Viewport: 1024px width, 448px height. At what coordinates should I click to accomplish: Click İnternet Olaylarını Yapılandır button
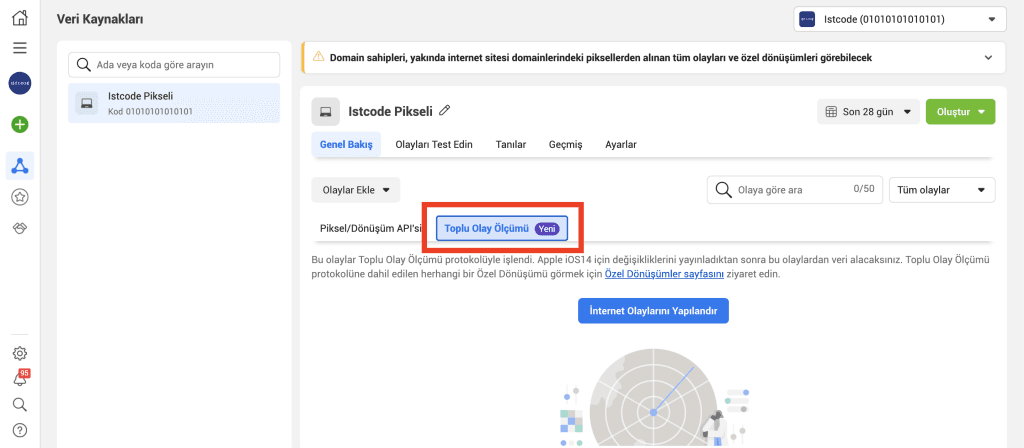click(x=653, y=311)
